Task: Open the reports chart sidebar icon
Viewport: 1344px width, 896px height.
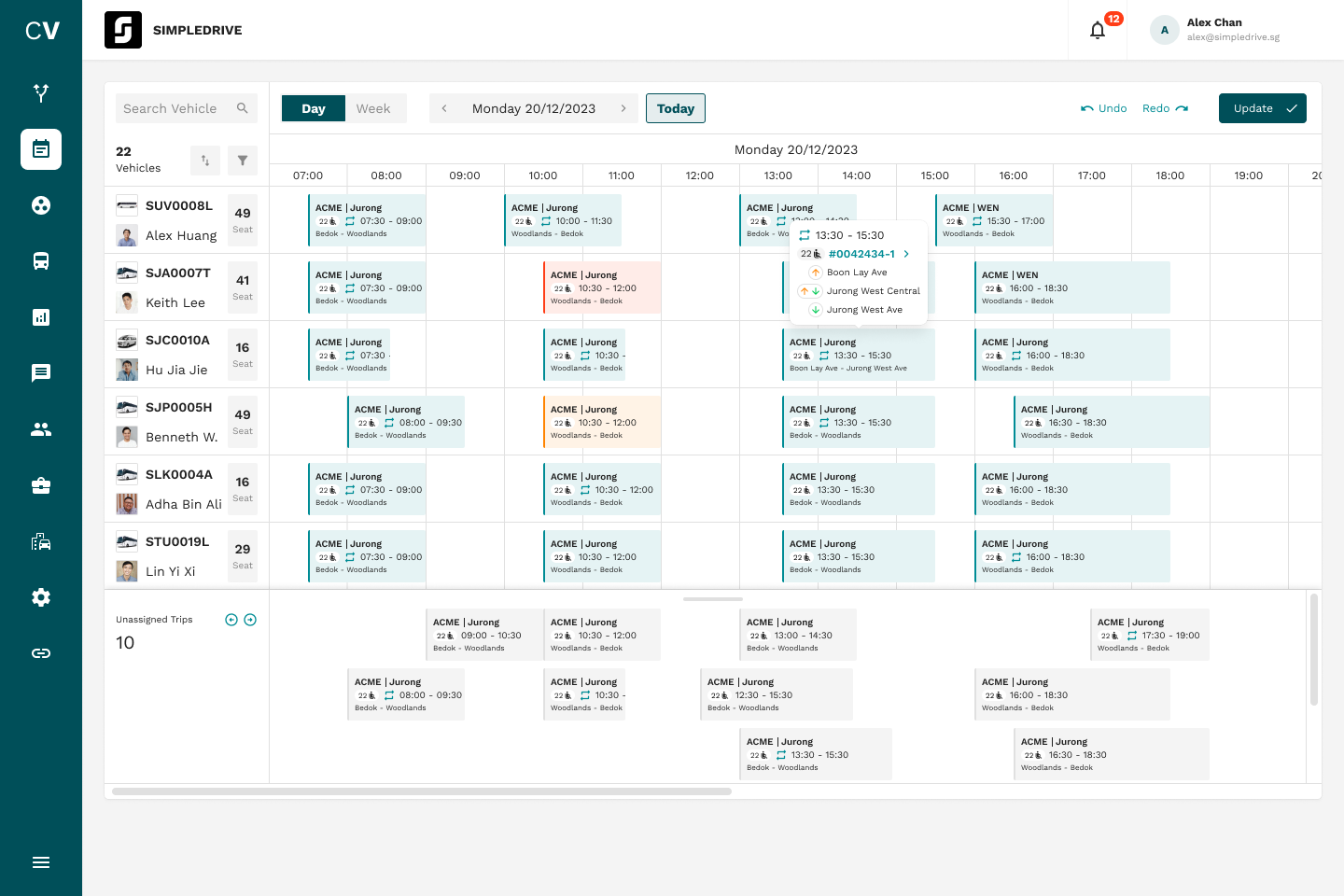Action: 41,317
